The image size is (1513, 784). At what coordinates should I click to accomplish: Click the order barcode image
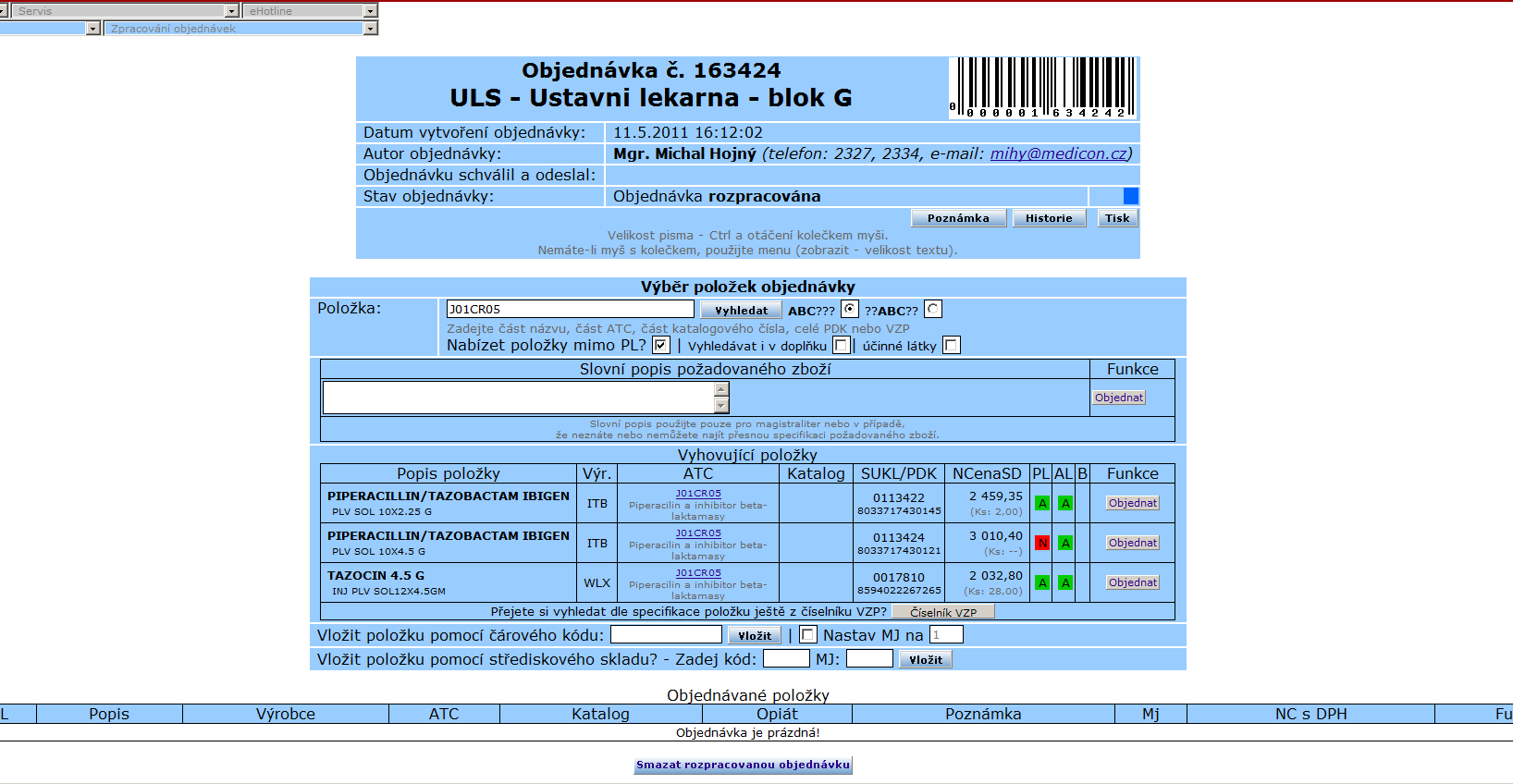1043,88
